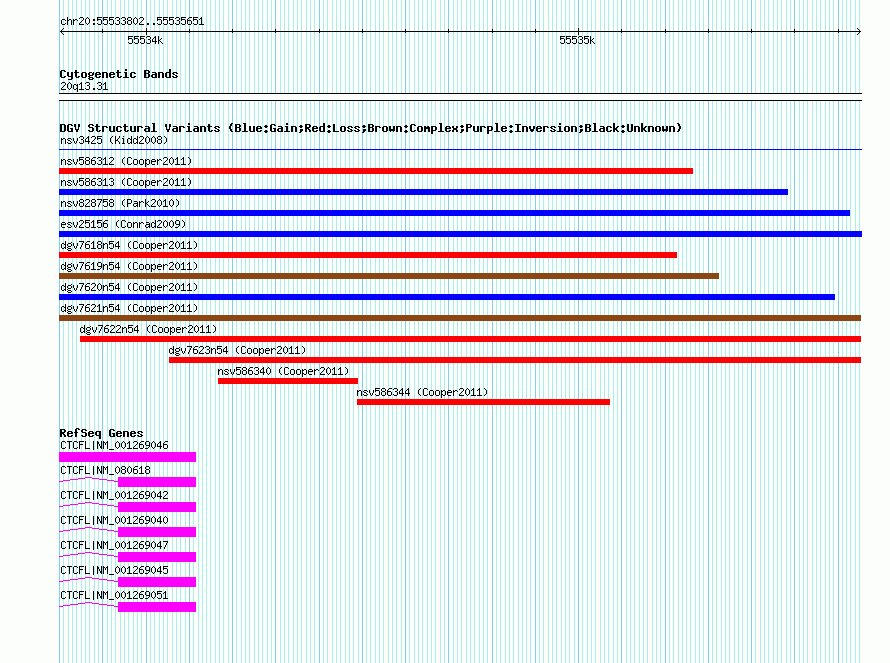890x663 pixels.
Task: Click the CTCFL|NM_001269042 gene label
Action: 114,495
